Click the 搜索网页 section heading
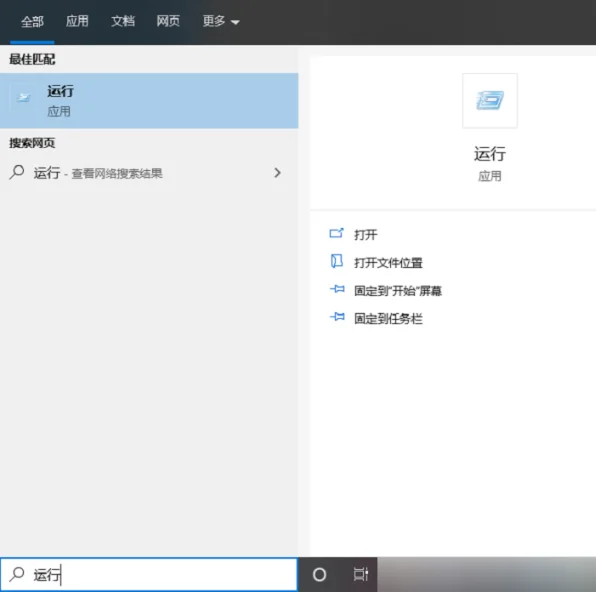596x592 pixels. pos(32,143)
